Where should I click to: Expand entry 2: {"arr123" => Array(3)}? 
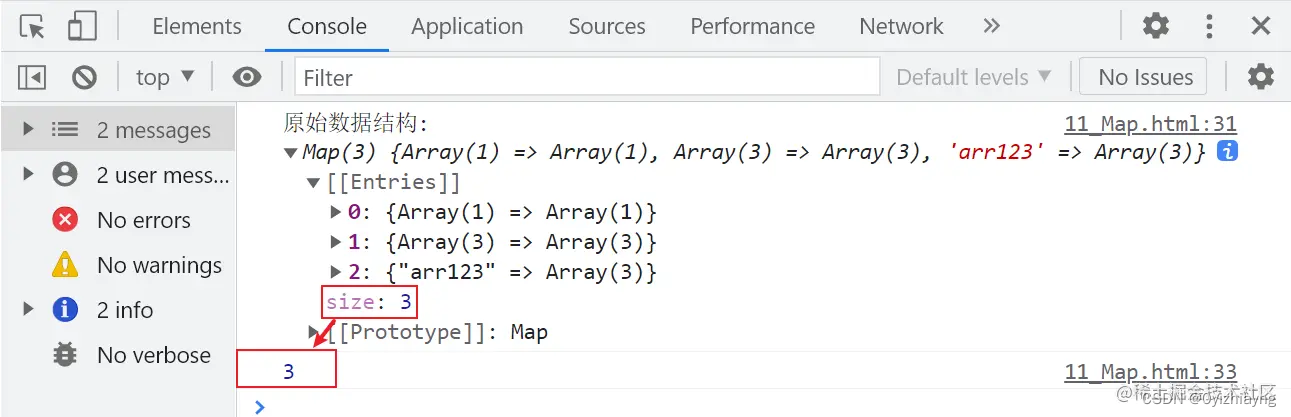pyautogui.click(x=336, y=272)
